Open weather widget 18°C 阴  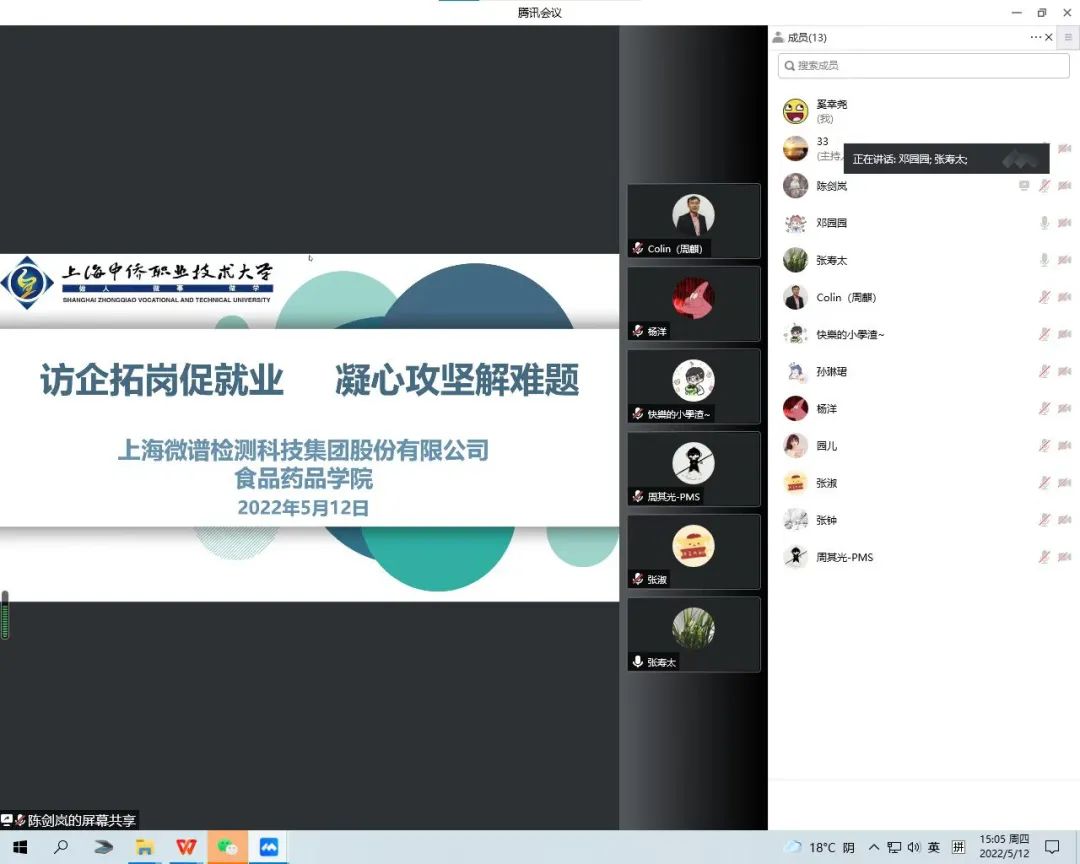coord(820,847)
